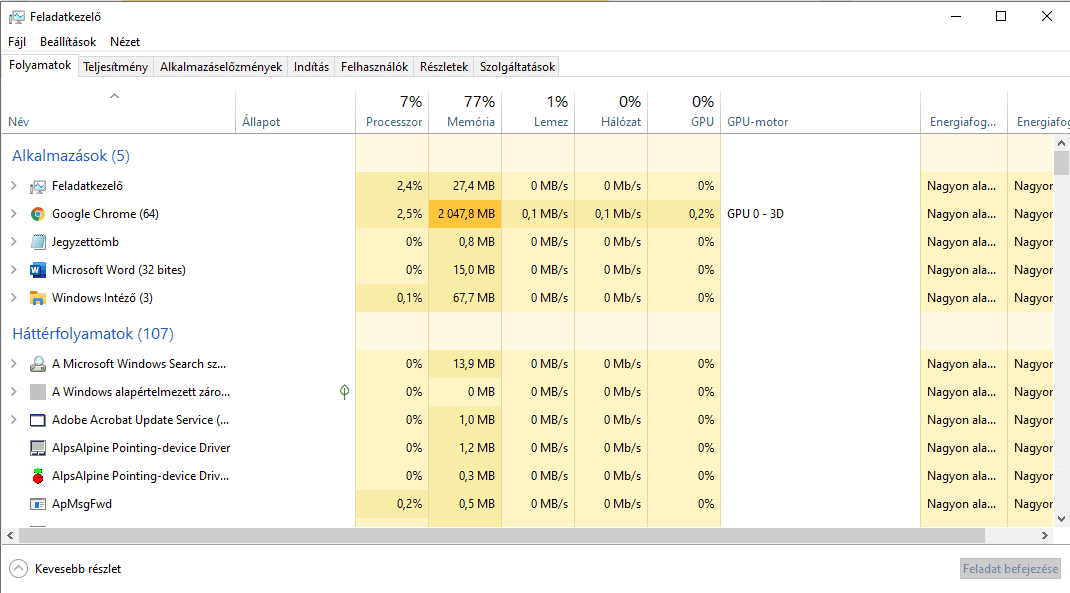Expand the Google Chrome process group
The width and height of the screenshot is (1070, 593).
[13, 214]
